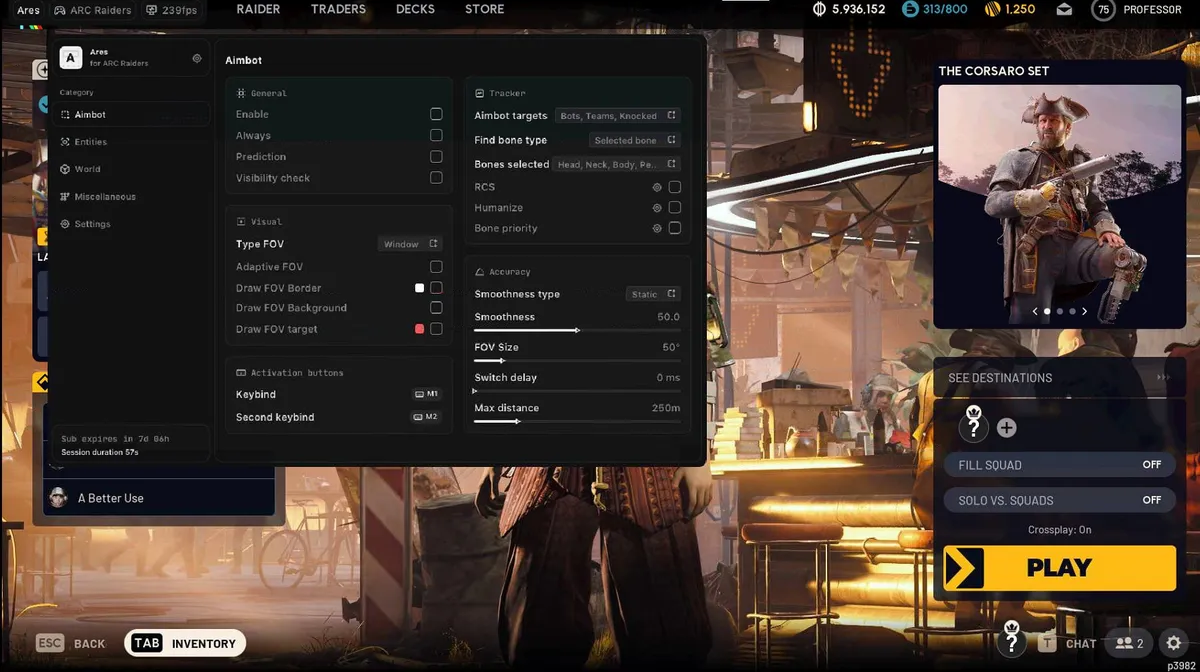Toggle the Visibility check checkbox

436,178
